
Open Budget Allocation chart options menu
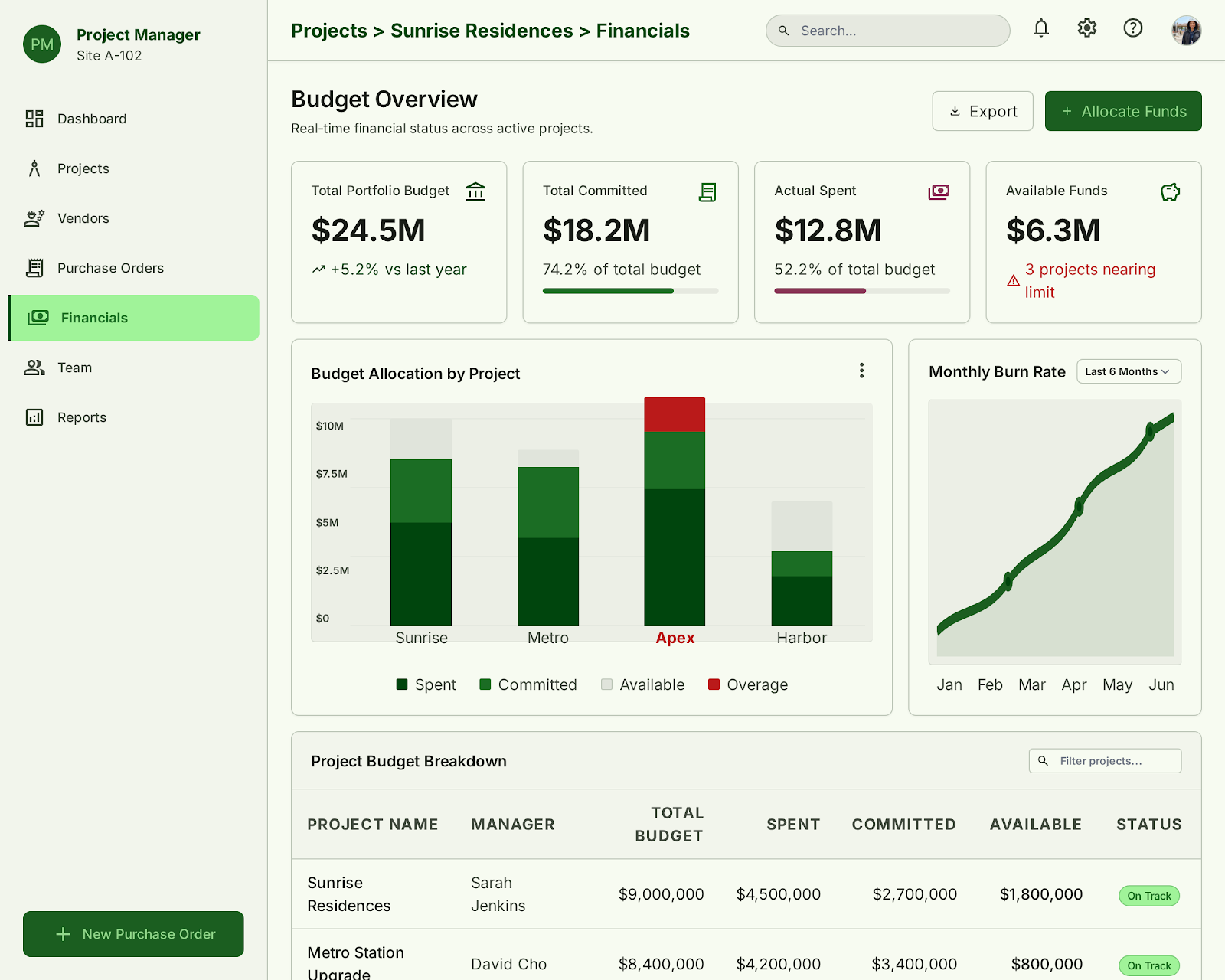(x=862, y=371)
